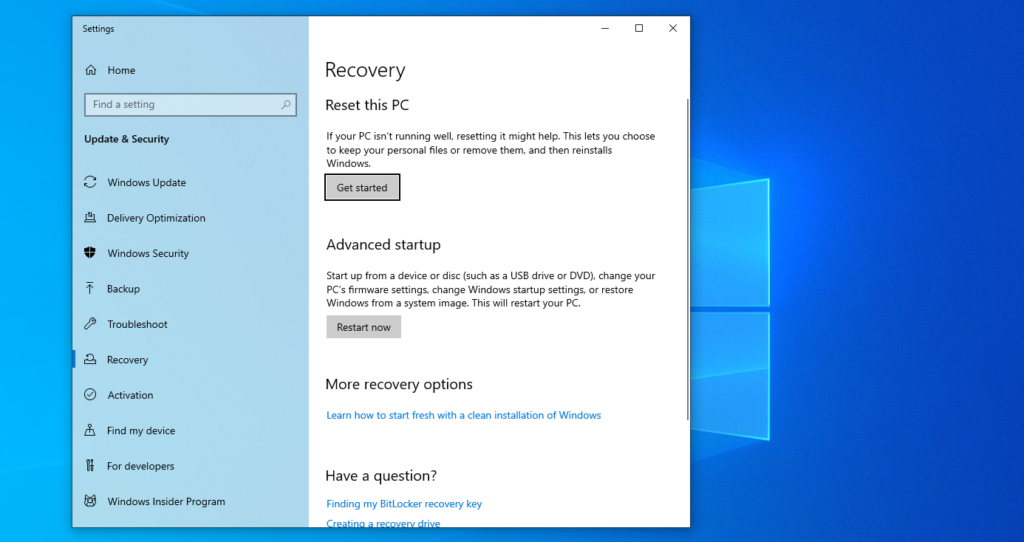Click the Restart now button

[363, 327]
